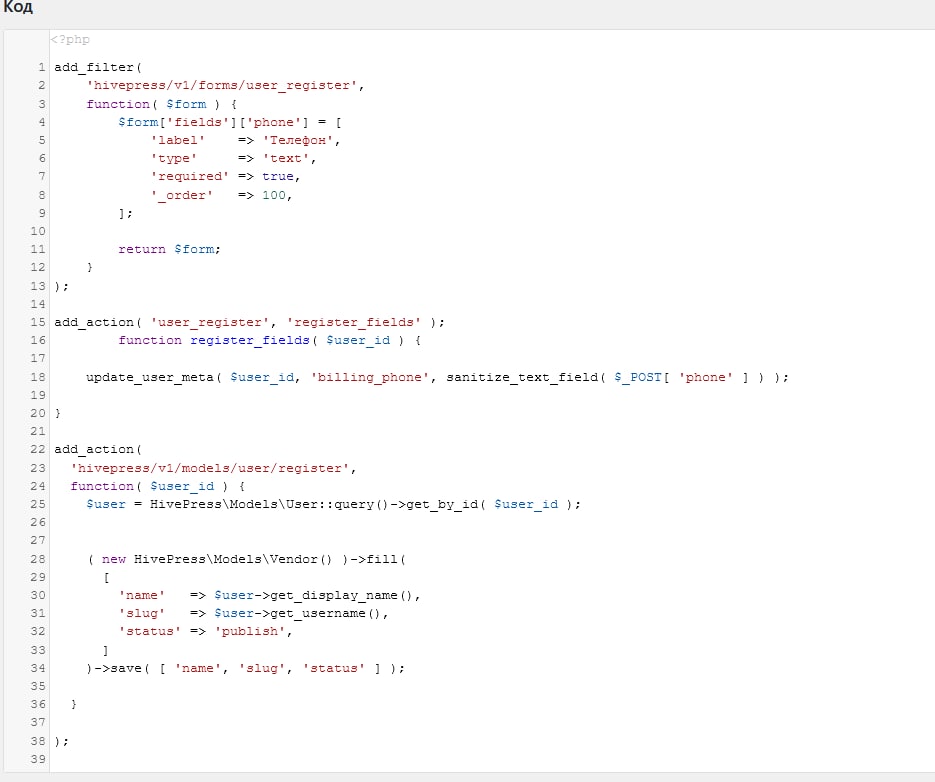935x782 pixels.
Task: Click 'add_filter(' on line 1
Action: click(98, 67)
